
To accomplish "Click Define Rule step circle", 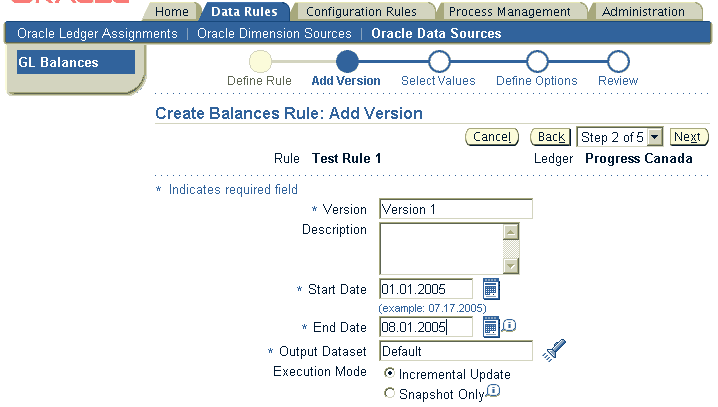I will pos(260,61).
